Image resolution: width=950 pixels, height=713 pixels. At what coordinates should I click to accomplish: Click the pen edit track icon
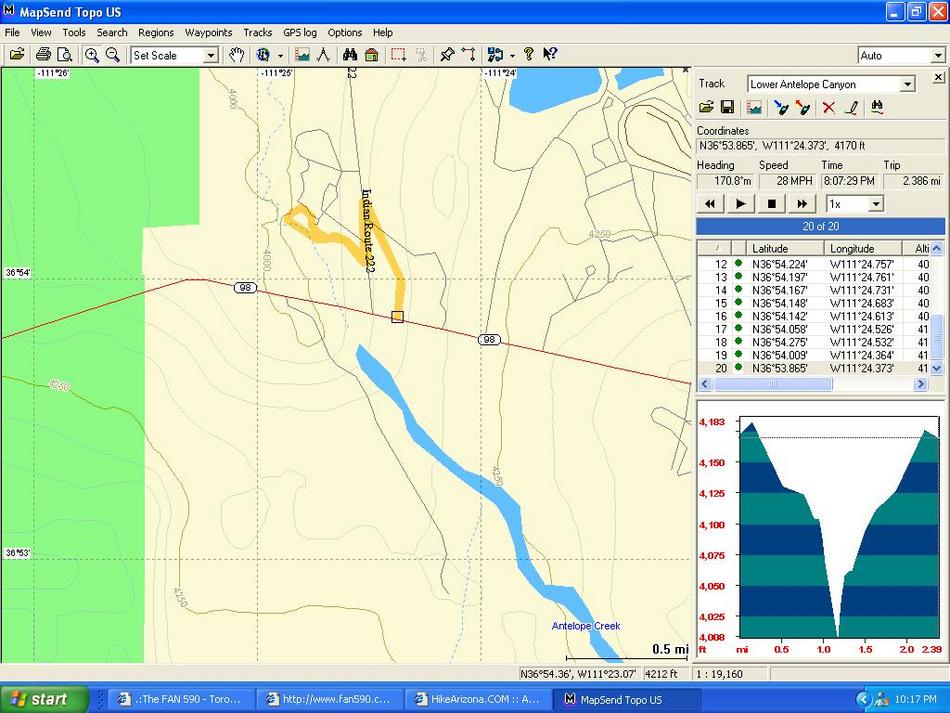[851, 107]
